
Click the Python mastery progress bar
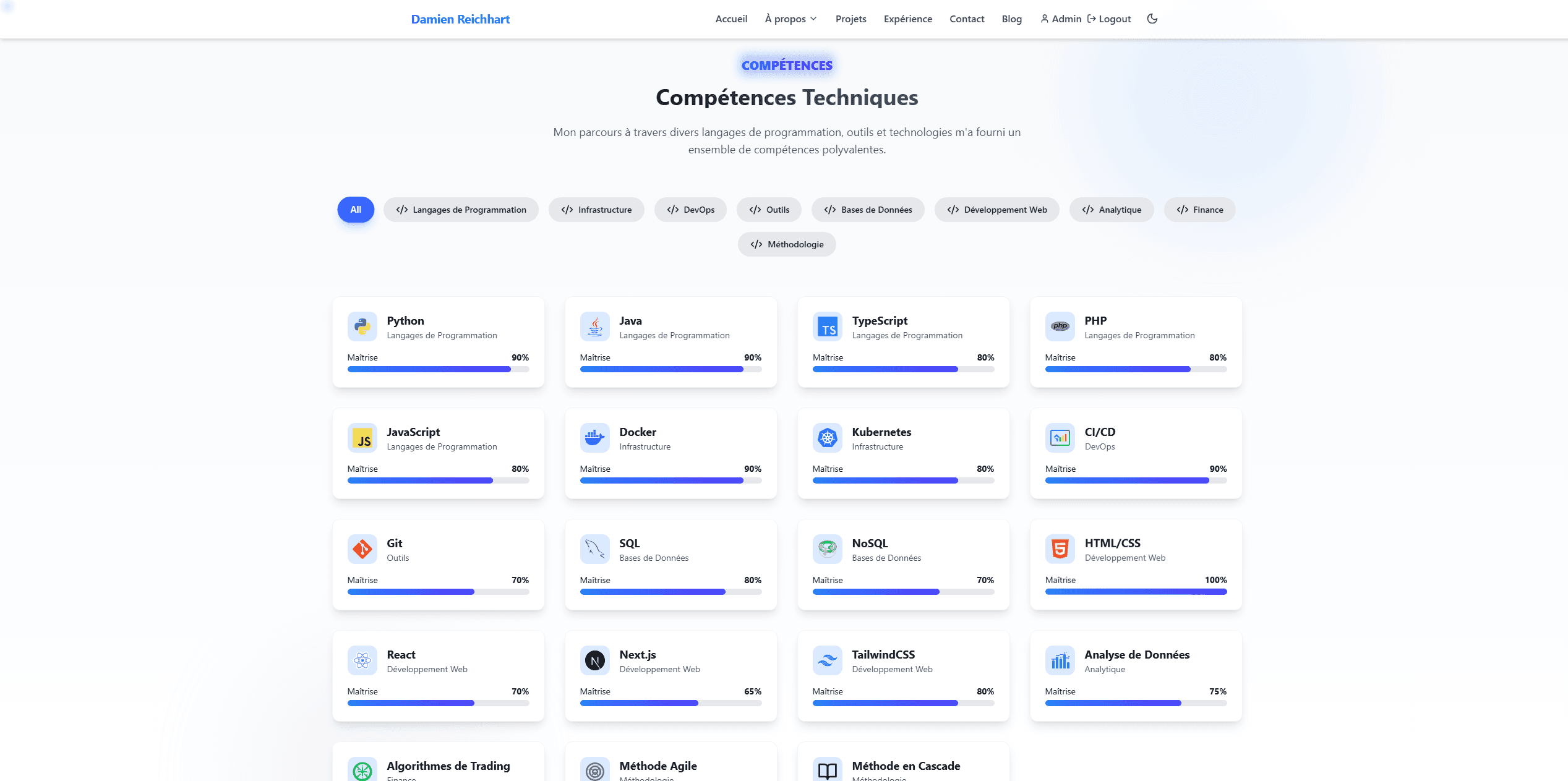(438, 369)
